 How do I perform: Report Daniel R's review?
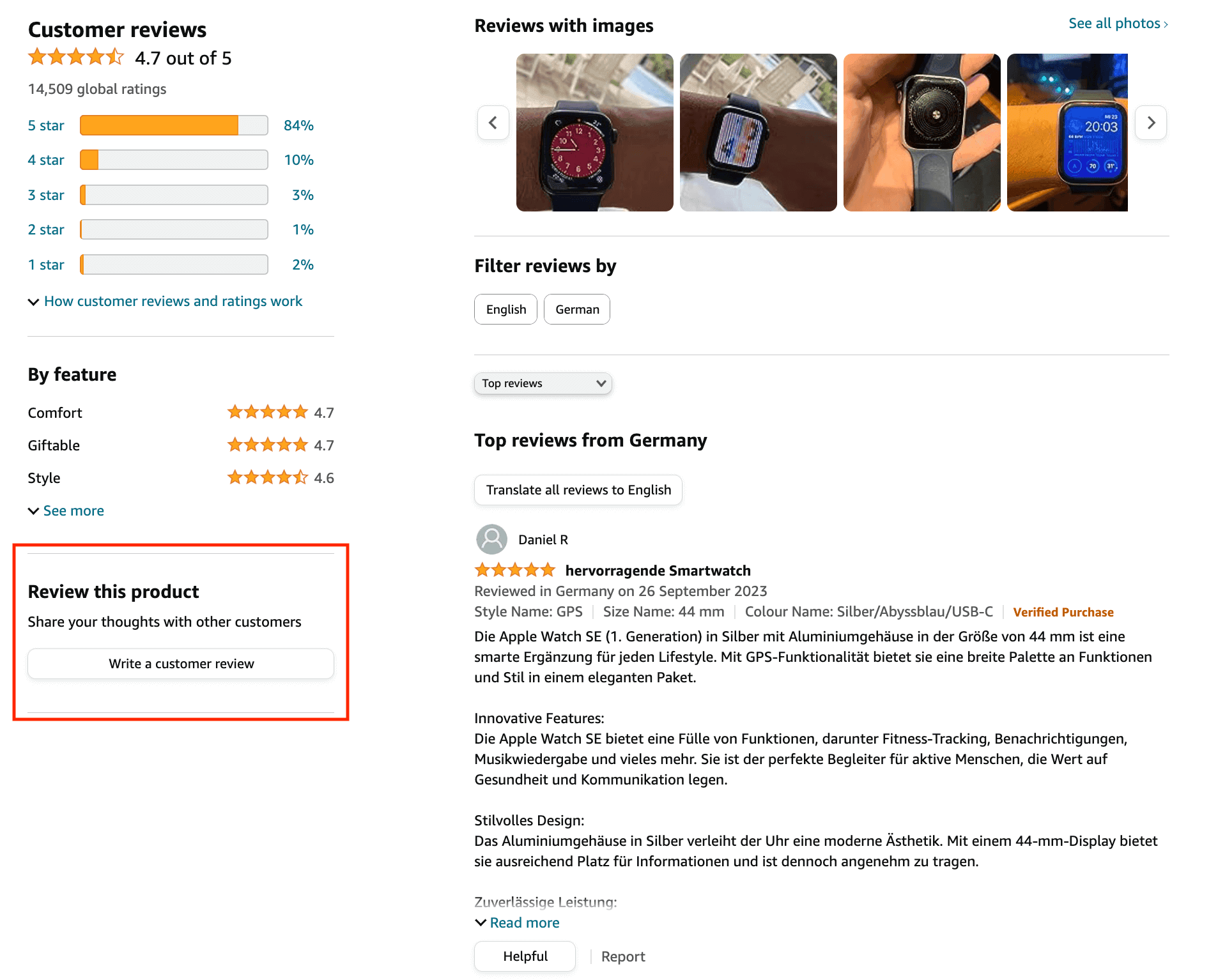[x=622, y=956]
